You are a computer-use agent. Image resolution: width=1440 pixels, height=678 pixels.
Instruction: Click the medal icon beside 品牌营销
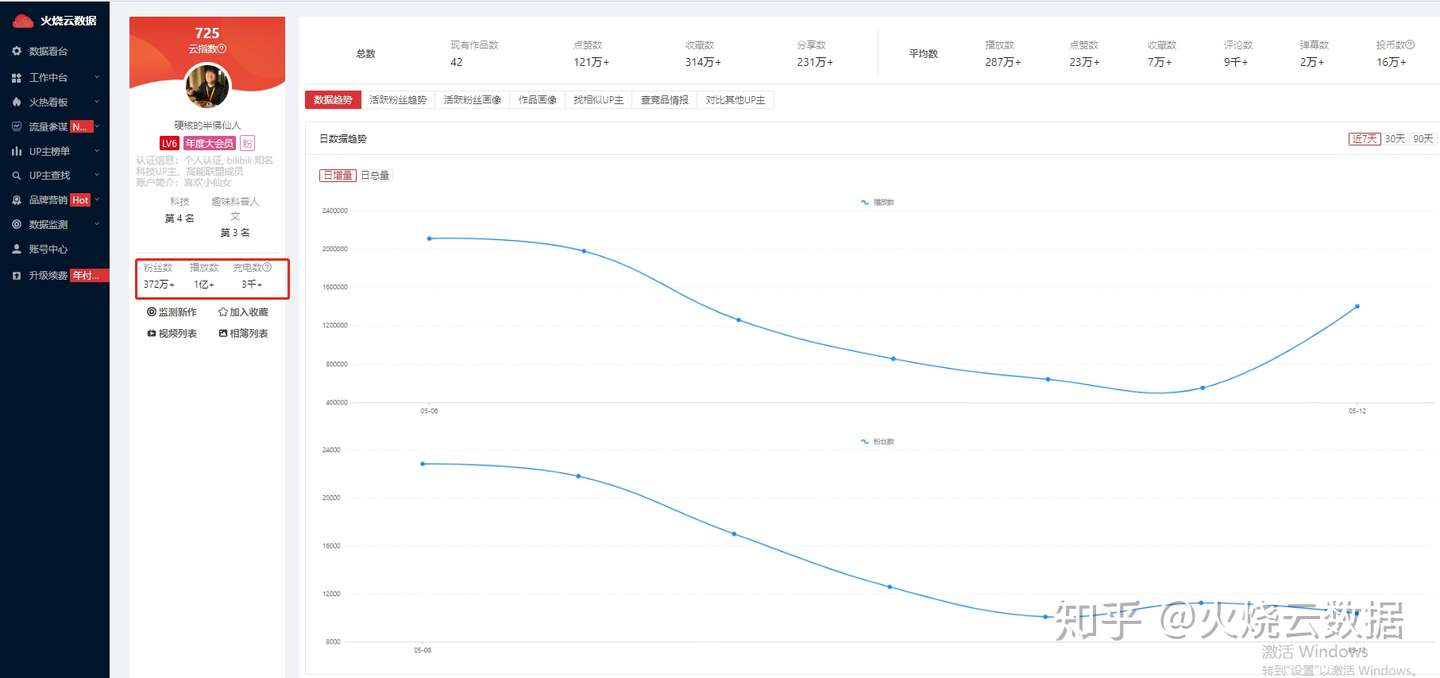tap(16, 200)
